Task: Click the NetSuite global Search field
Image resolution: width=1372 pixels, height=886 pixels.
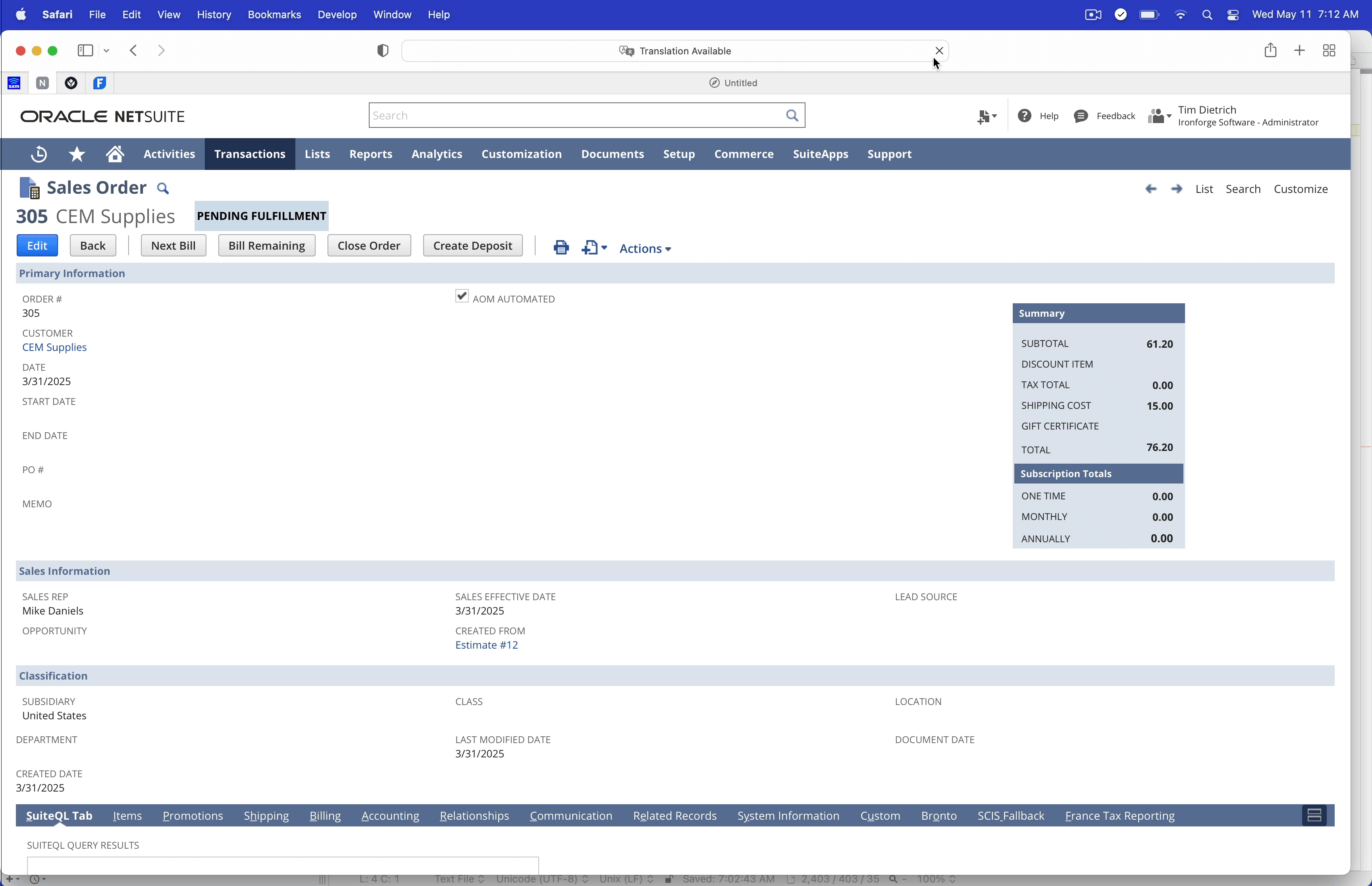Action: click(x=586, y=116)
